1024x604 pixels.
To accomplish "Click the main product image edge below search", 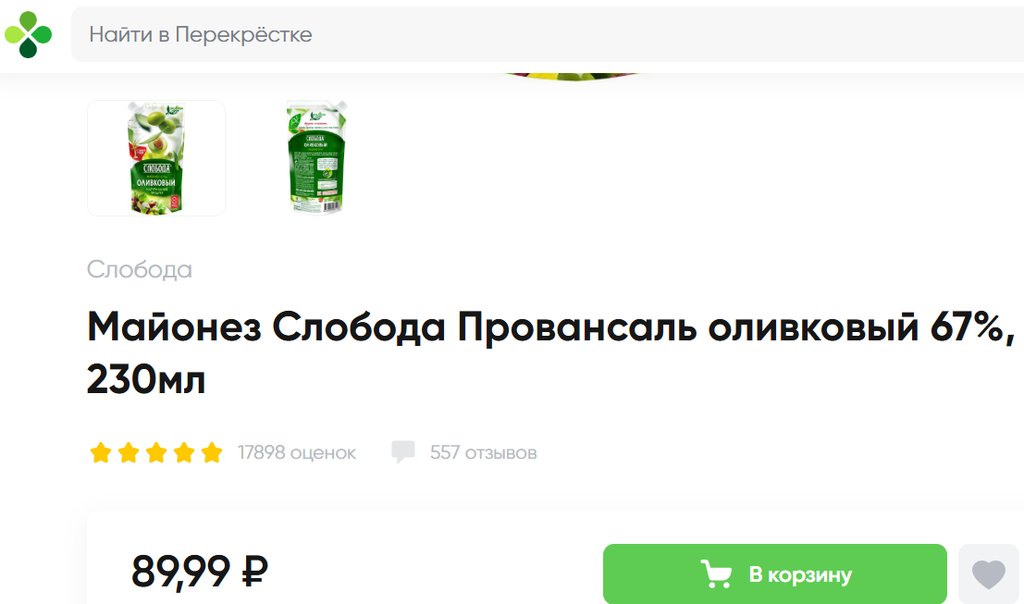I will tap(571, 76).
